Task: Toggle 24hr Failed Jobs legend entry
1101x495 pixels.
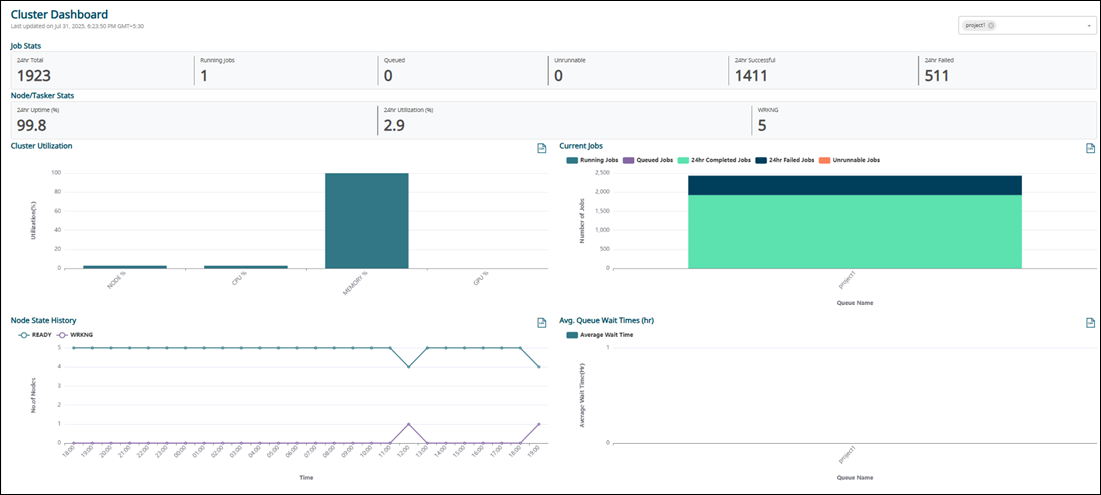Action: coord(786,160)
